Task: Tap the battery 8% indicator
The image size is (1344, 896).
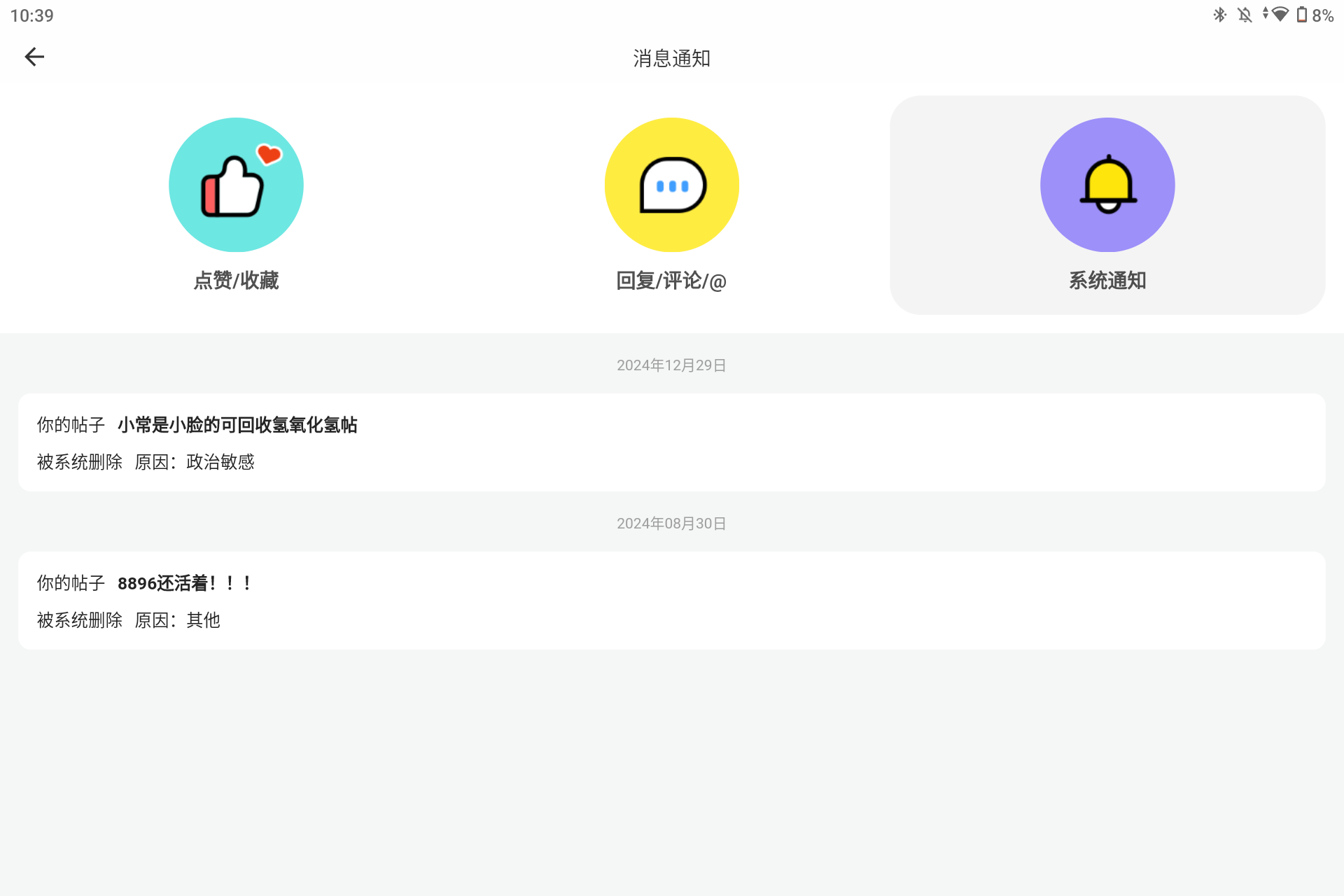Action: [1315, 15]
